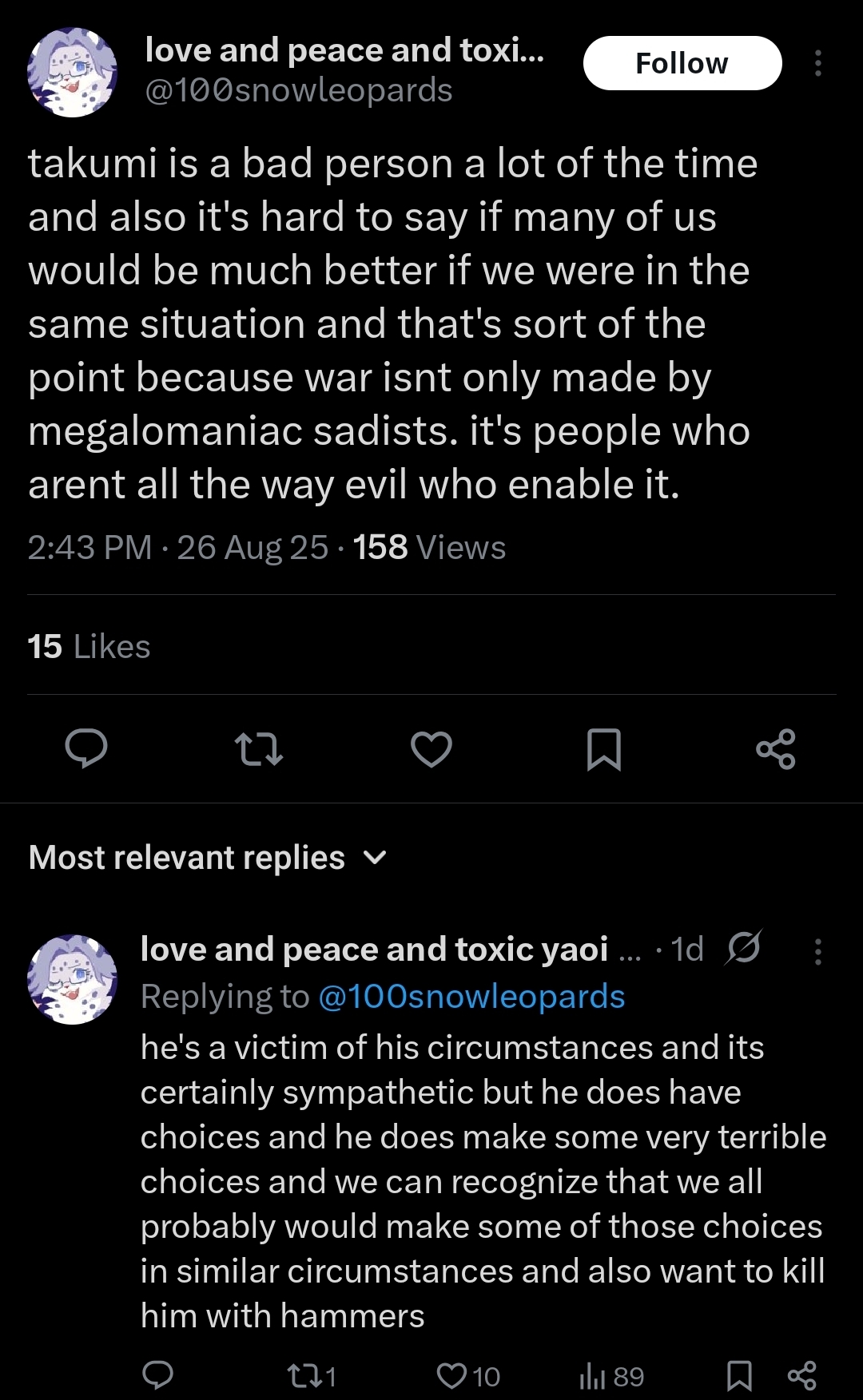Repost the main post

click(259, 748)
